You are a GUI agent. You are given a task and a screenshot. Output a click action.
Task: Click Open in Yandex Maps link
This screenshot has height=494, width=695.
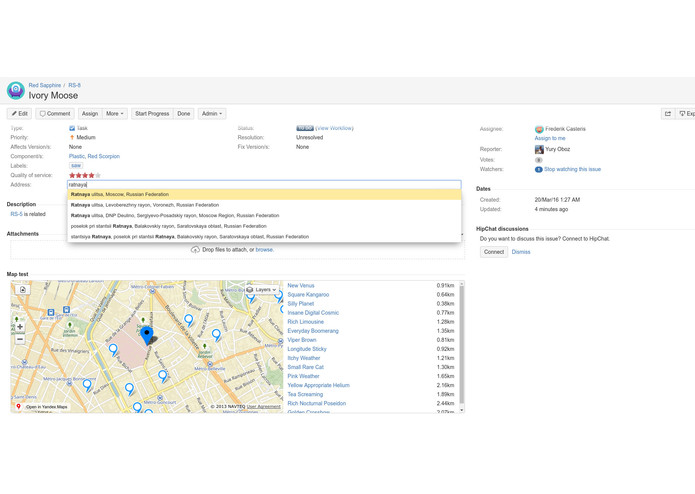[x=47, y=407]
